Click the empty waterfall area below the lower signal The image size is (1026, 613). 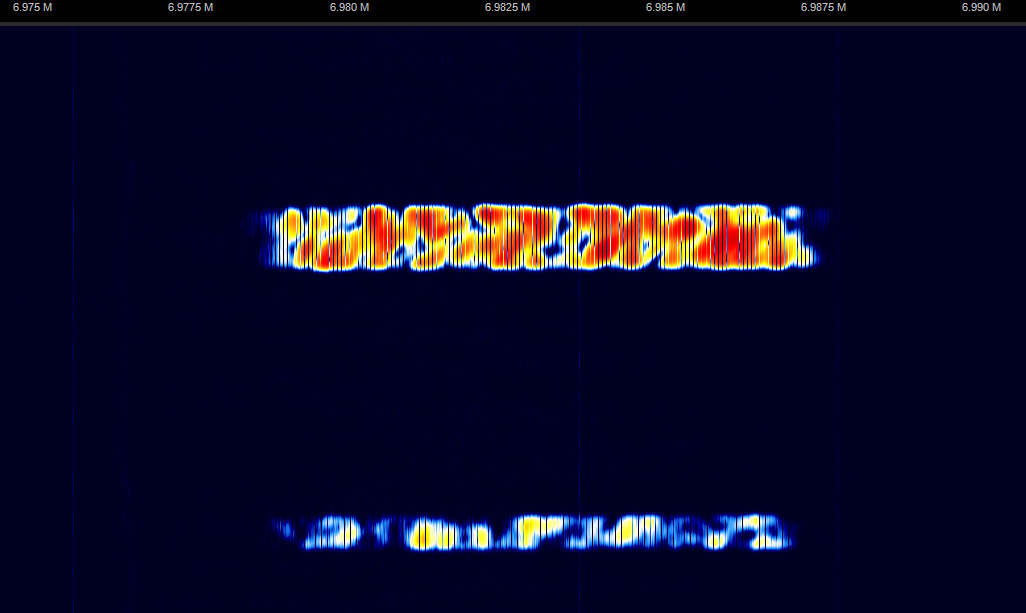[540, 585]
